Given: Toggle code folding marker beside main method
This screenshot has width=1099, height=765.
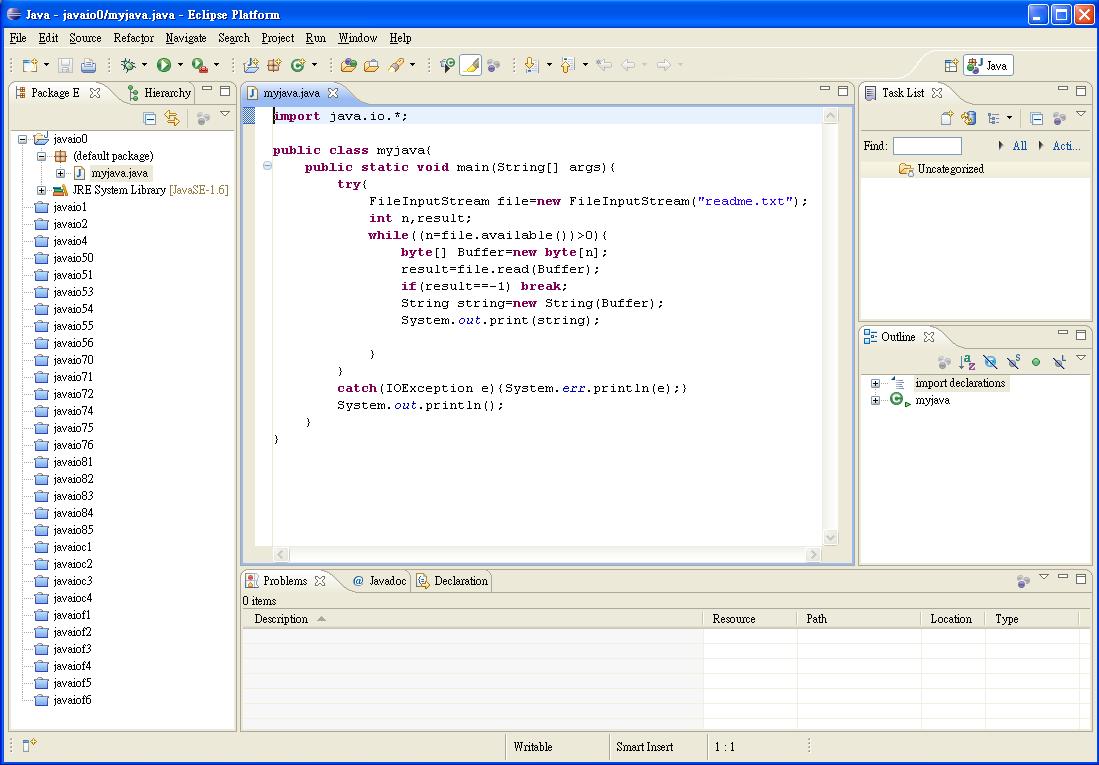Looking at the screenshot, I should pyautogui.click(x=267, y=166).
